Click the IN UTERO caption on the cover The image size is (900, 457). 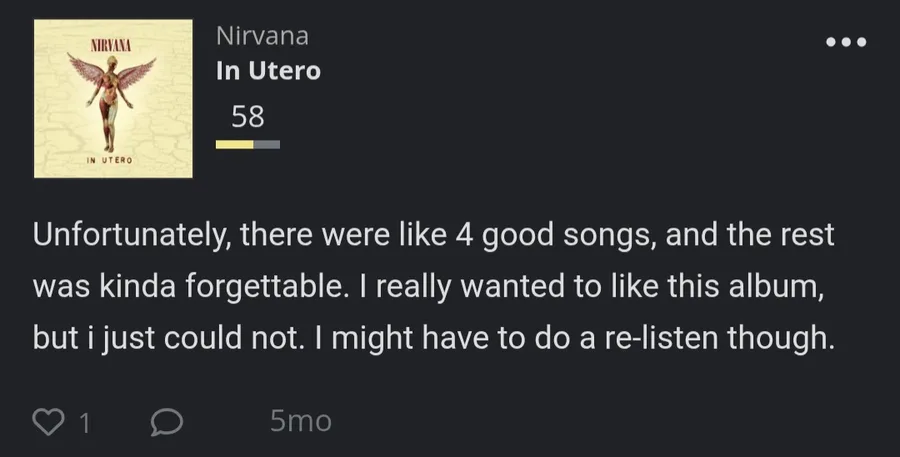click(109, 160)
